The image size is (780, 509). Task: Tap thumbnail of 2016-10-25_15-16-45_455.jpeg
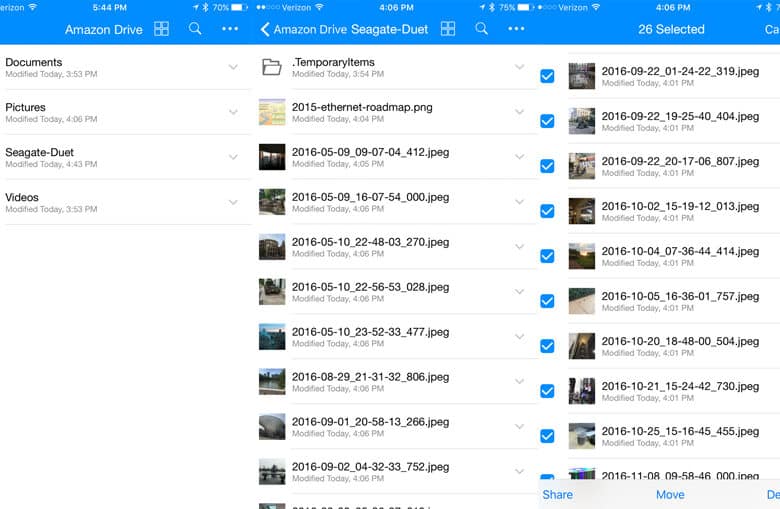(582, 436)
